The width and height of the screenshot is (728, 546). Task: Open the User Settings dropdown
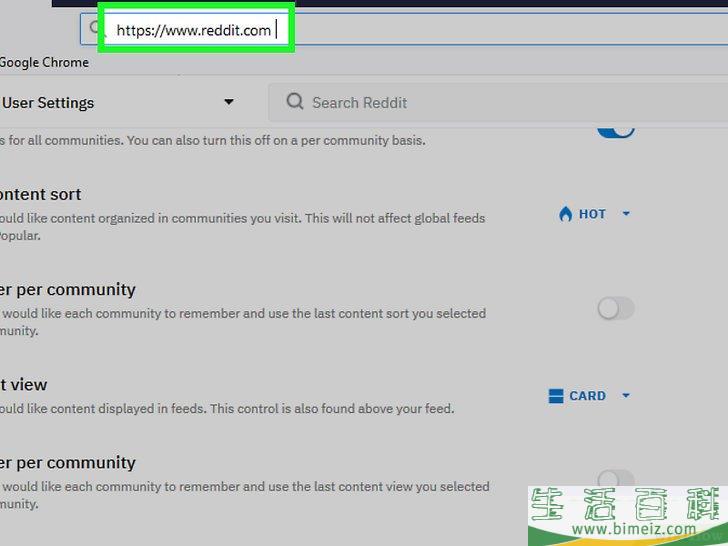(x=228, y=102)
